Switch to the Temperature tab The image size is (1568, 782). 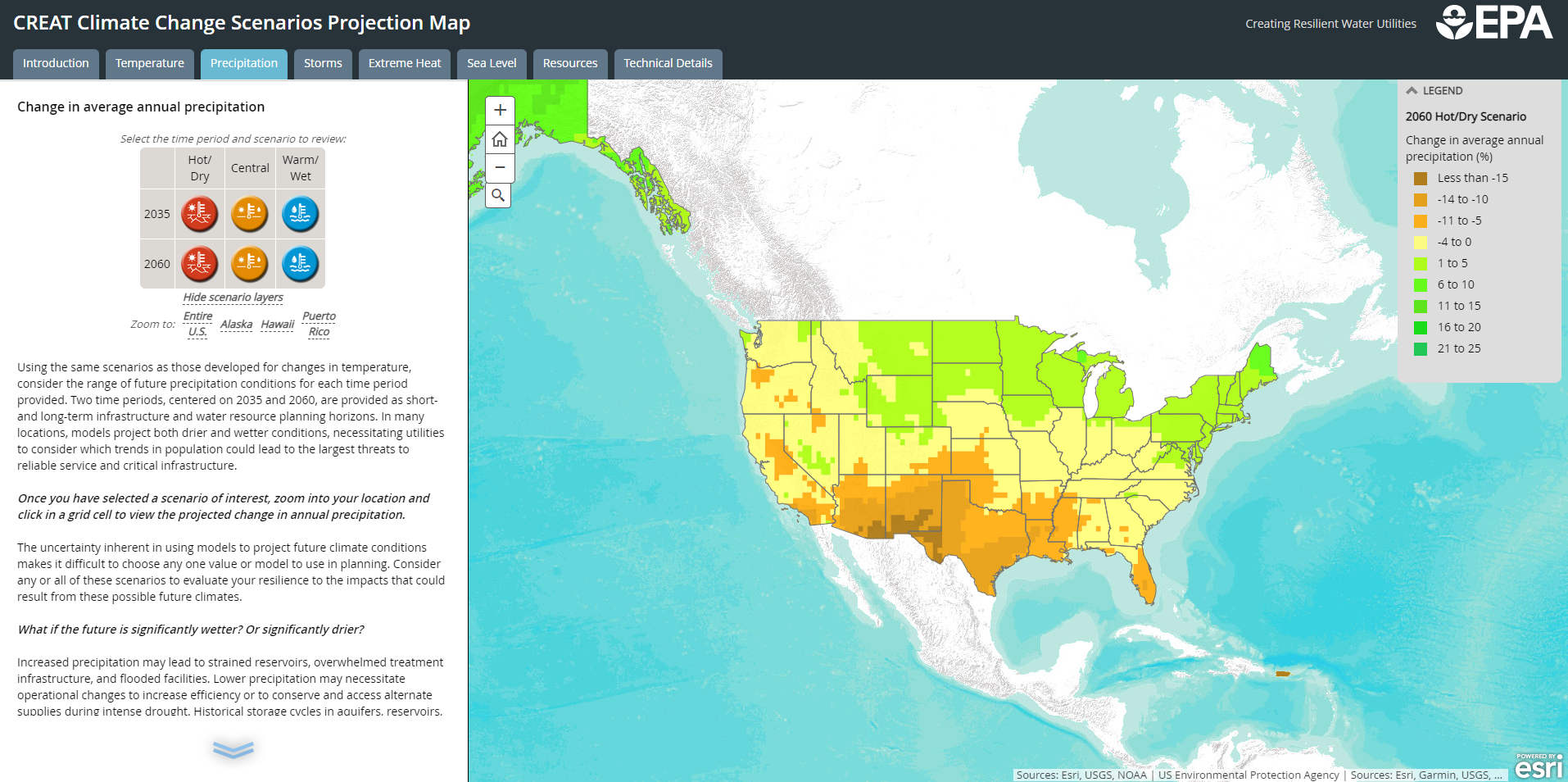coord(149,63)
